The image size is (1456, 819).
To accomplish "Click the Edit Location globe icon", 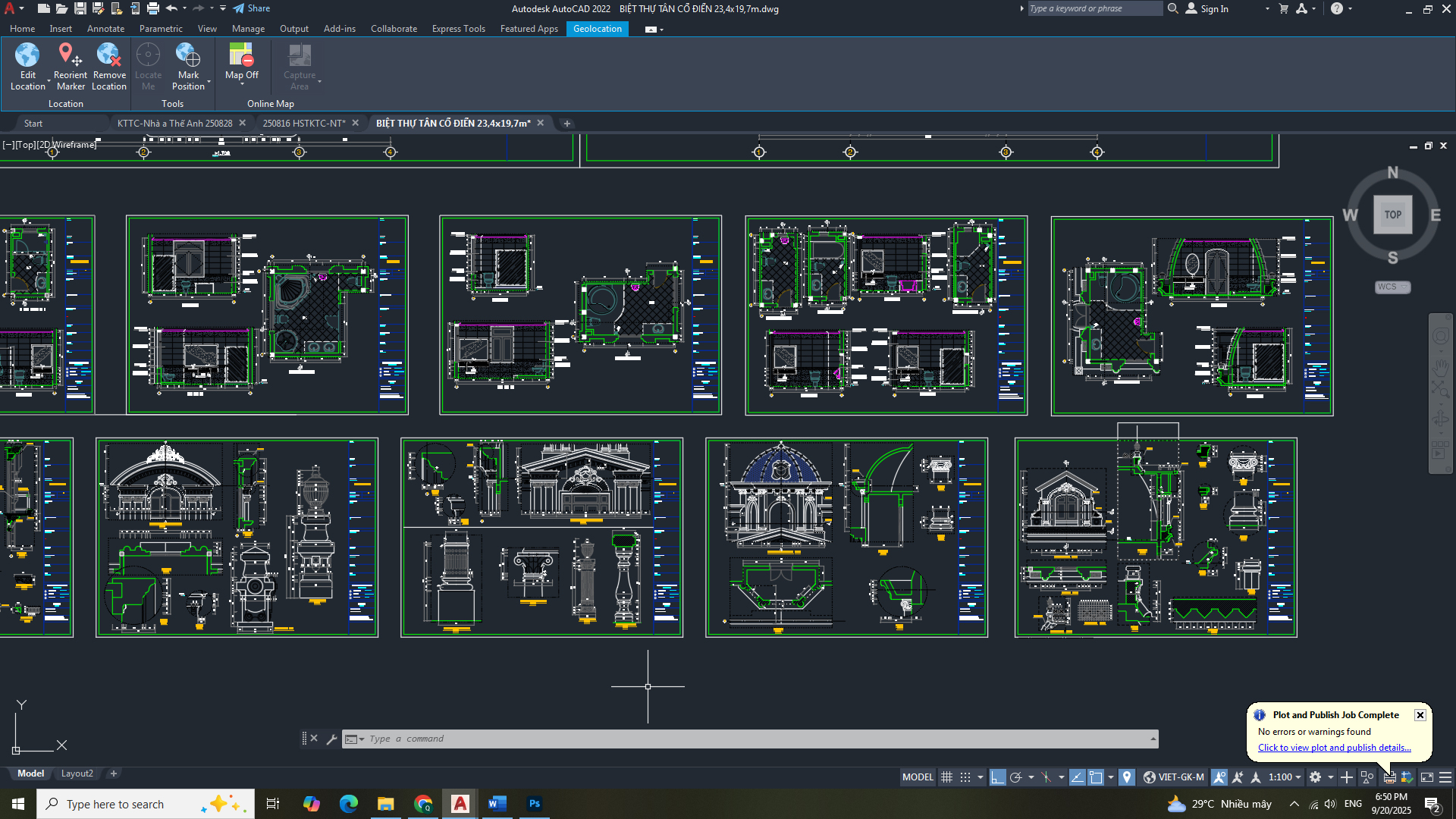I will [x=27, y=55].
